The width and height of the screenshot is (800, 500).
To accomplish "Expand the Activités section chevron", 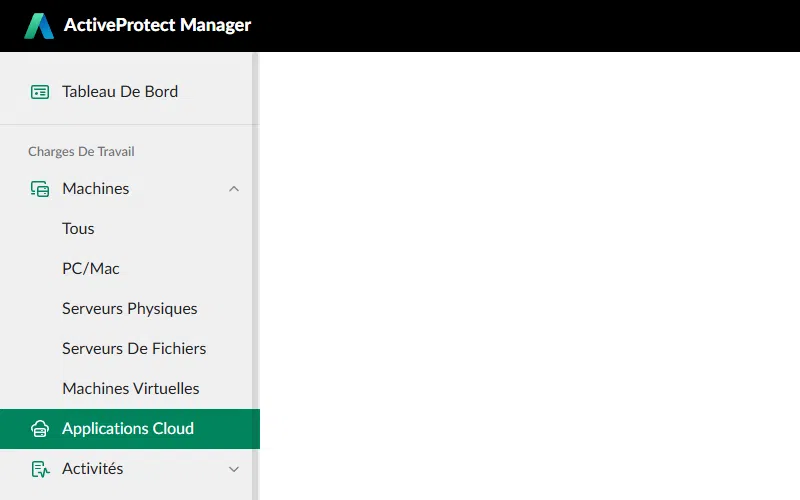I will (x=234, y=469).
